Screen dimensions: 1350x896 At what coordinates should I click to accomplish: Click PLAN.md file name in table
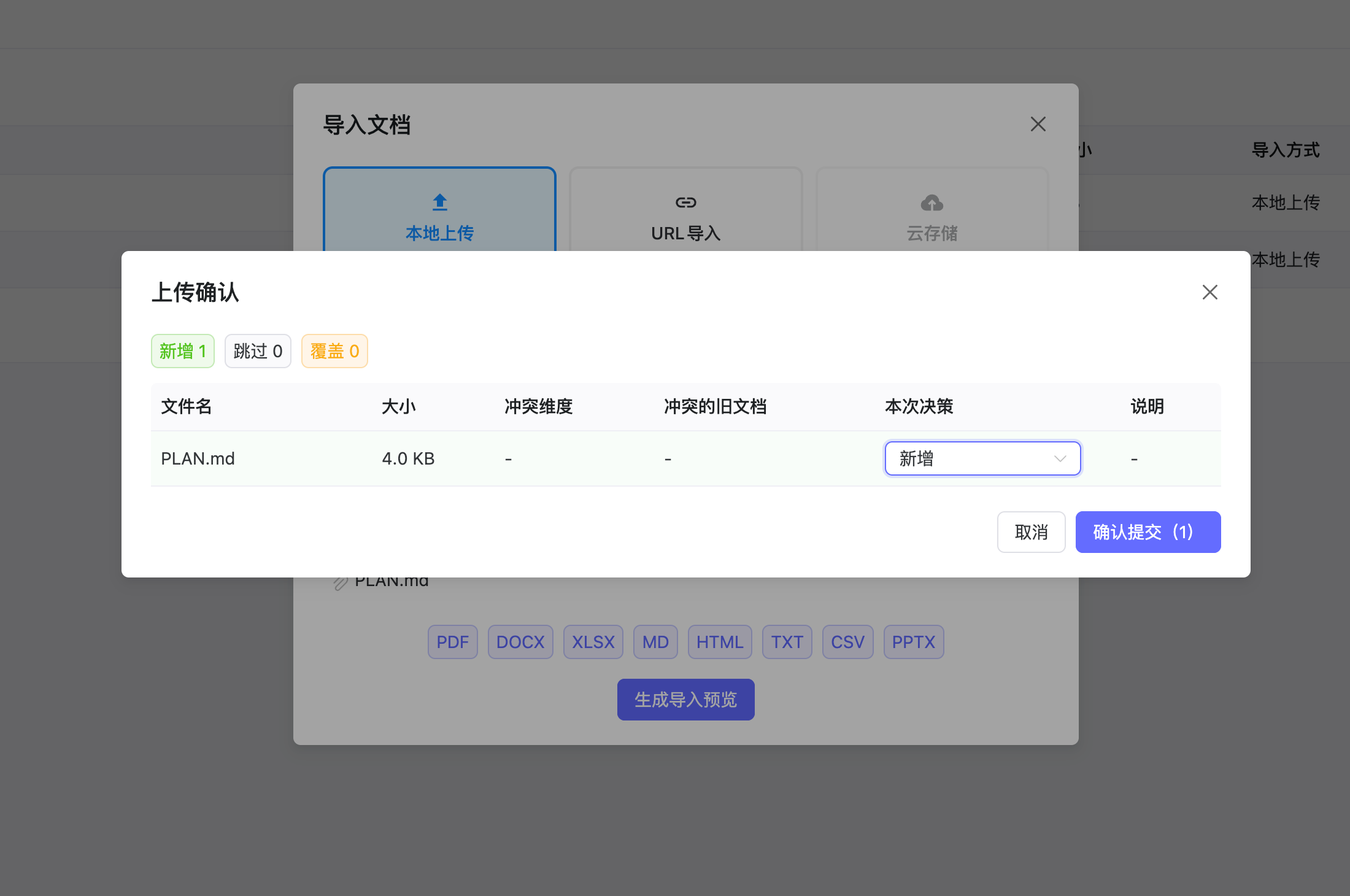click(198, 458)
